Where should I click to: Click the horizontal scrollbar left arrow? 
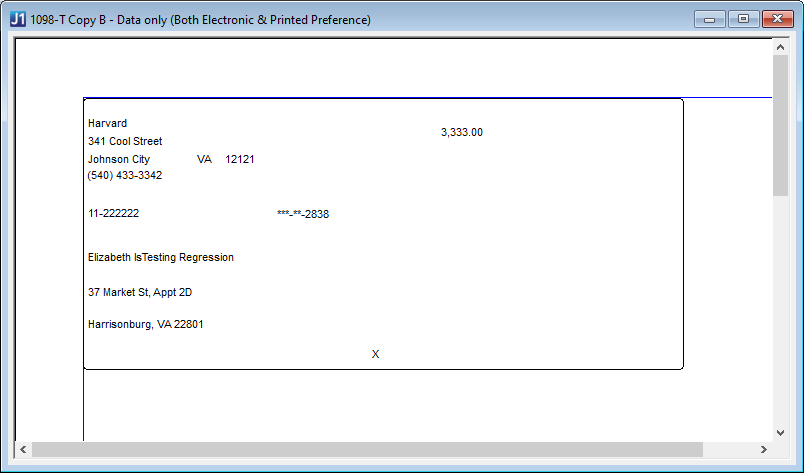coord(23,449)
